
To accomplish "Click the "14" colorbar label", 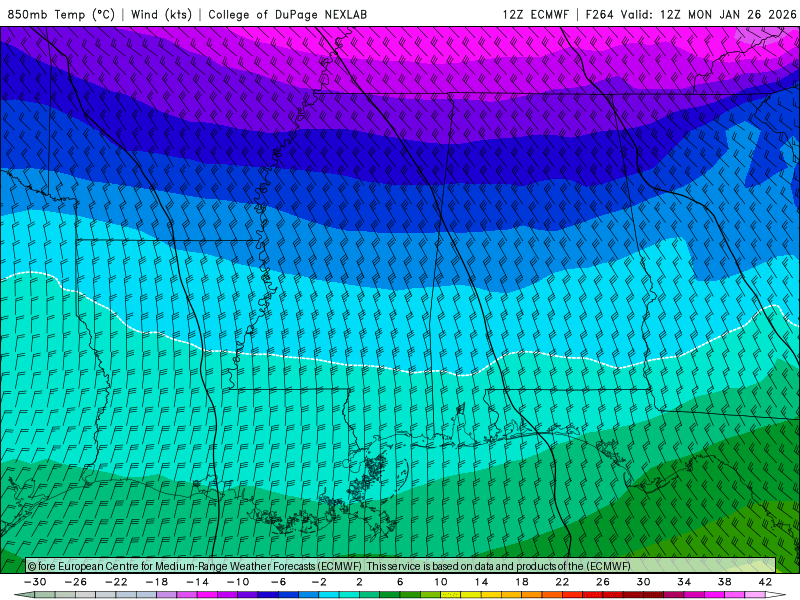I will [481, 582].
